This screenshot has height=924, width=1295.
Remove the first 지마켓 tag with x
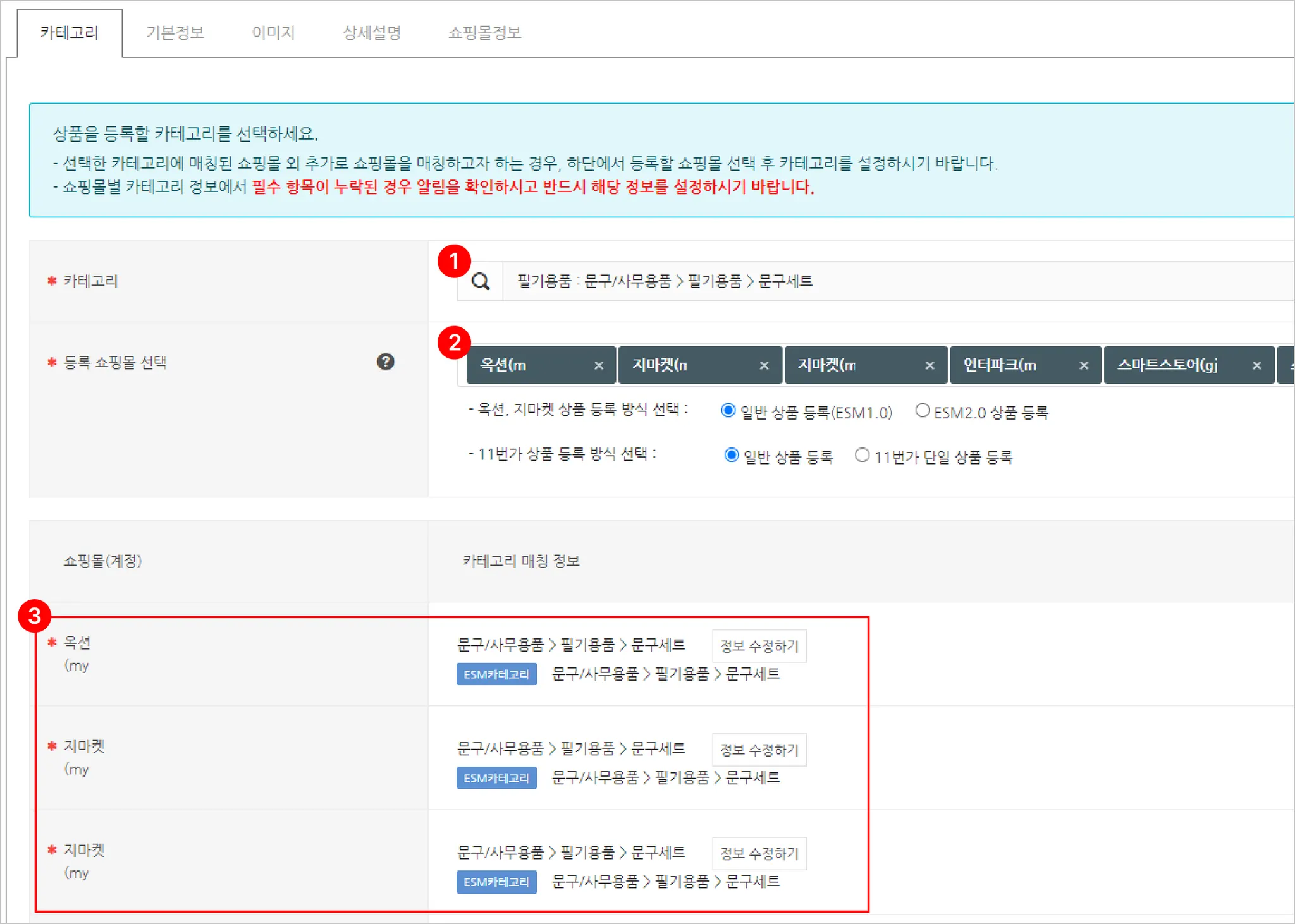click(x=764, y=365)
